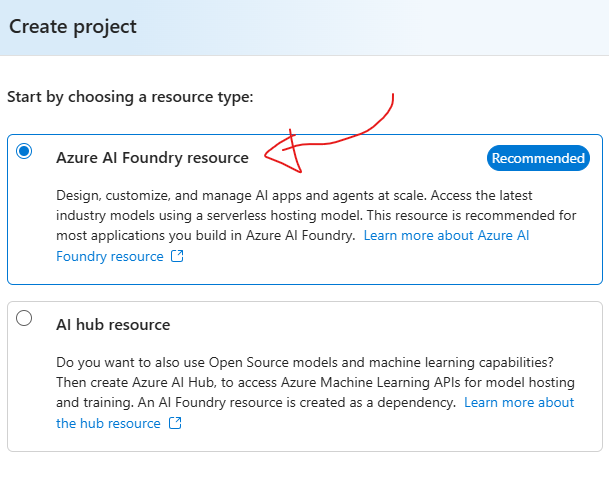Screen dimensions: 609x479
Task: Click the AI hub resource heading
Action: (x=113, y=325)
